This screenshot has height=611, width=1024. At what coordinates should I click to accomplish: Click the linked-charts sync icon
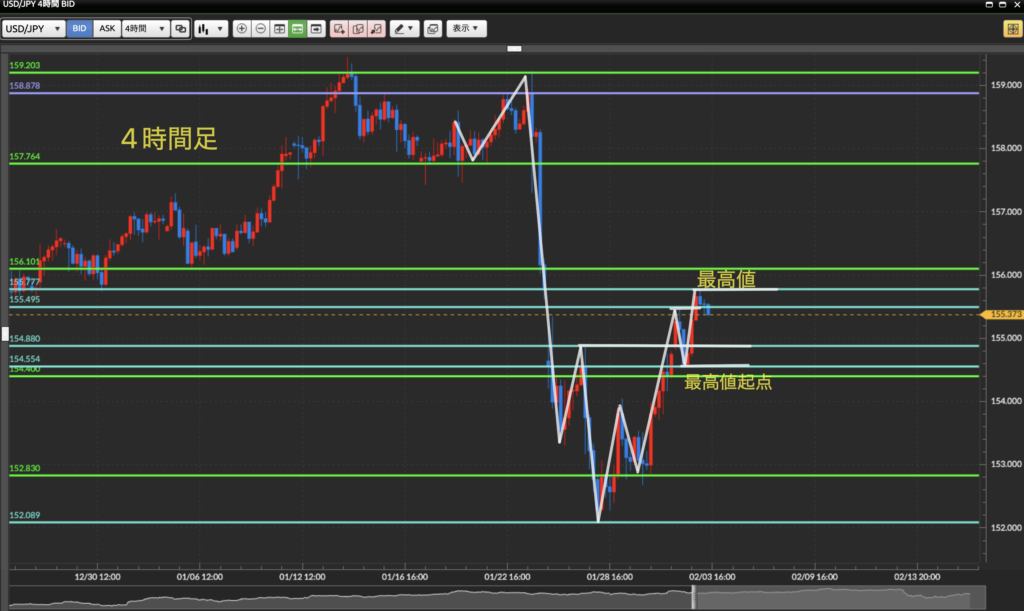[181, 29]
